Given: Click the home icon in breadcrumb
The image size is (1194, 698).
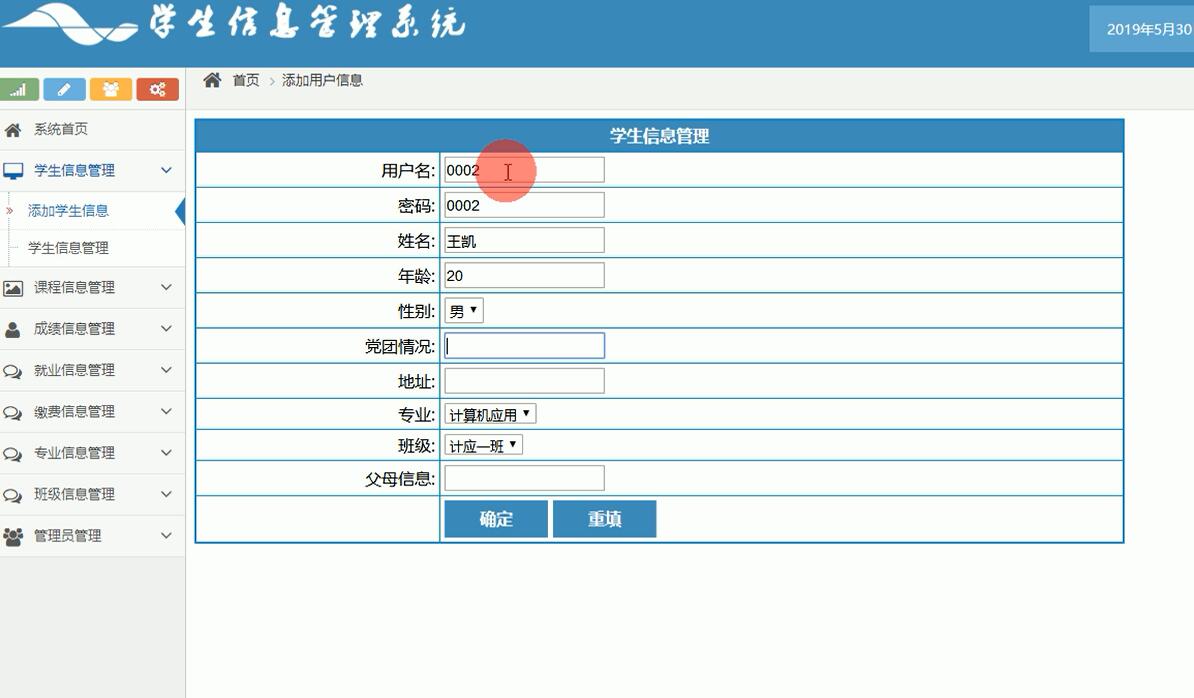Looking at the screenshot, I should click(212, 80).
